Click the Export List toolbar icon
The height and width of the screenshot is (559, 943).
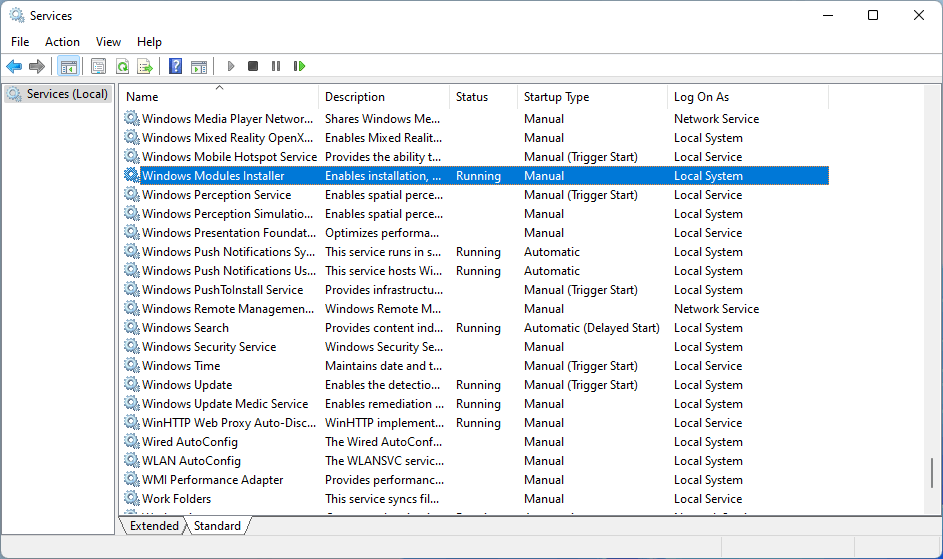pos(145,66)
